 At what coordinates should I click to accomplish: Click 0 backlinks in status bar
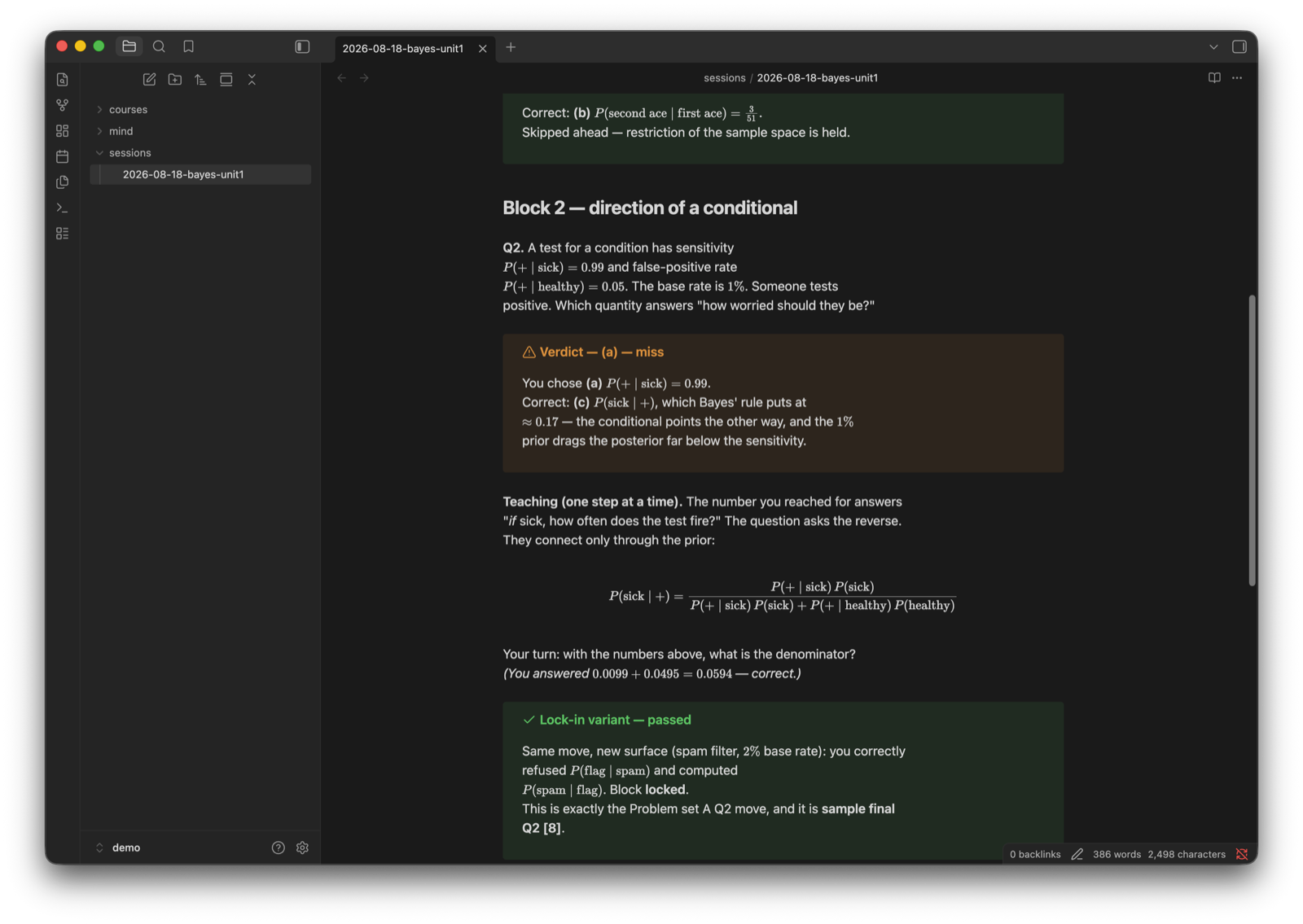click(x=1035, y=854)
